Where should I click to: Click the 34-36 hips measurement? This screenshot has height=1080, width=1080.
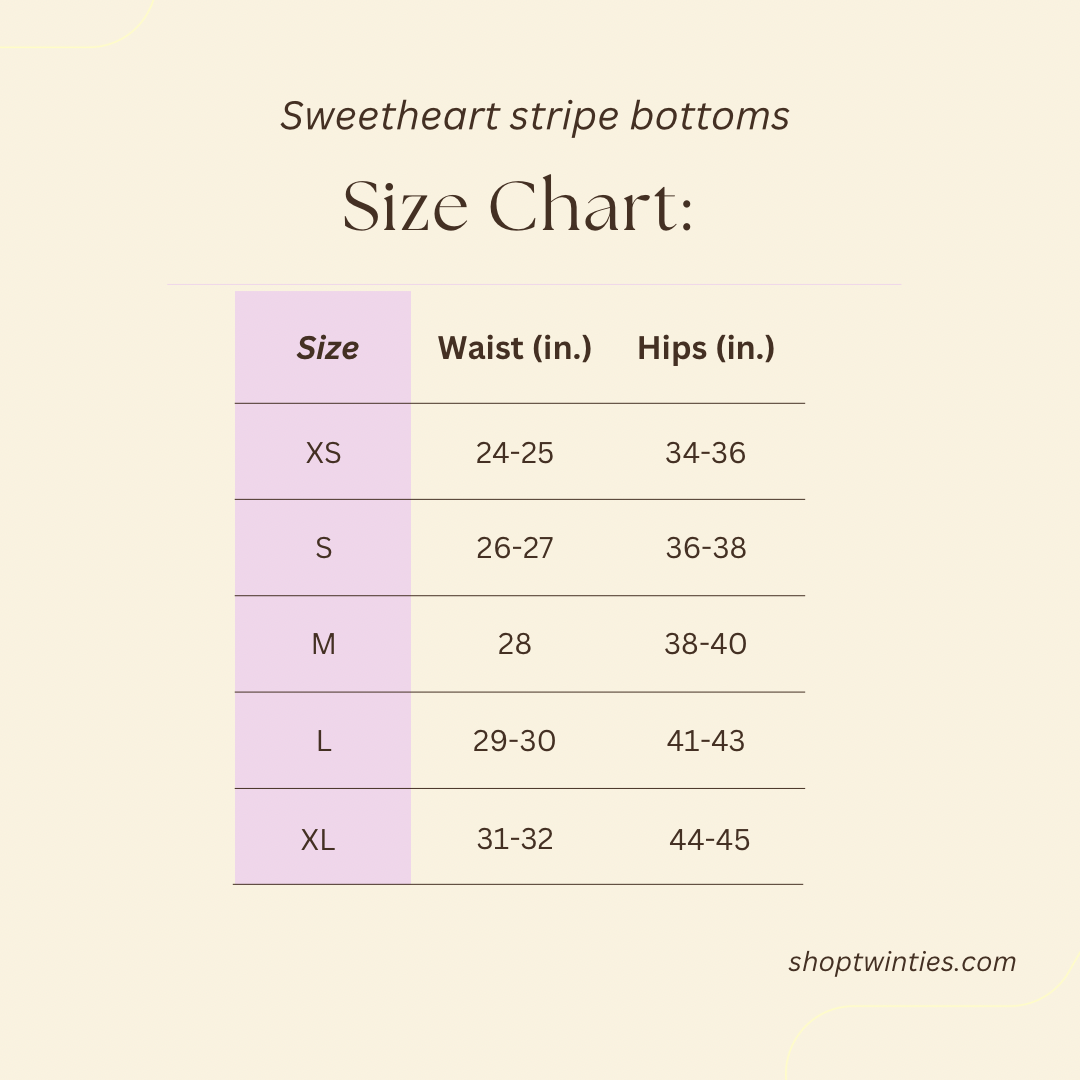(x=706, y=453)
